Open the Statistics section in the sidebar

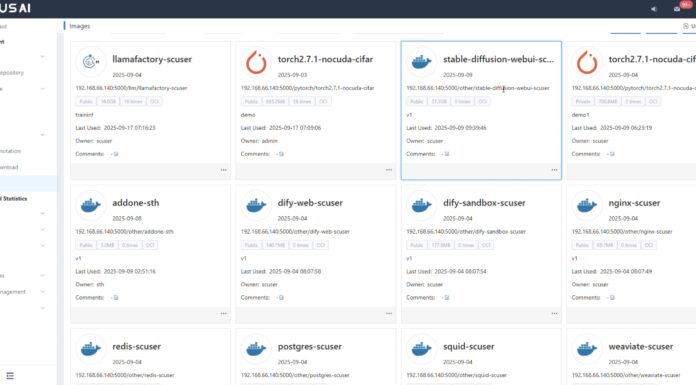pyautogui.click(x=14, y=198)
